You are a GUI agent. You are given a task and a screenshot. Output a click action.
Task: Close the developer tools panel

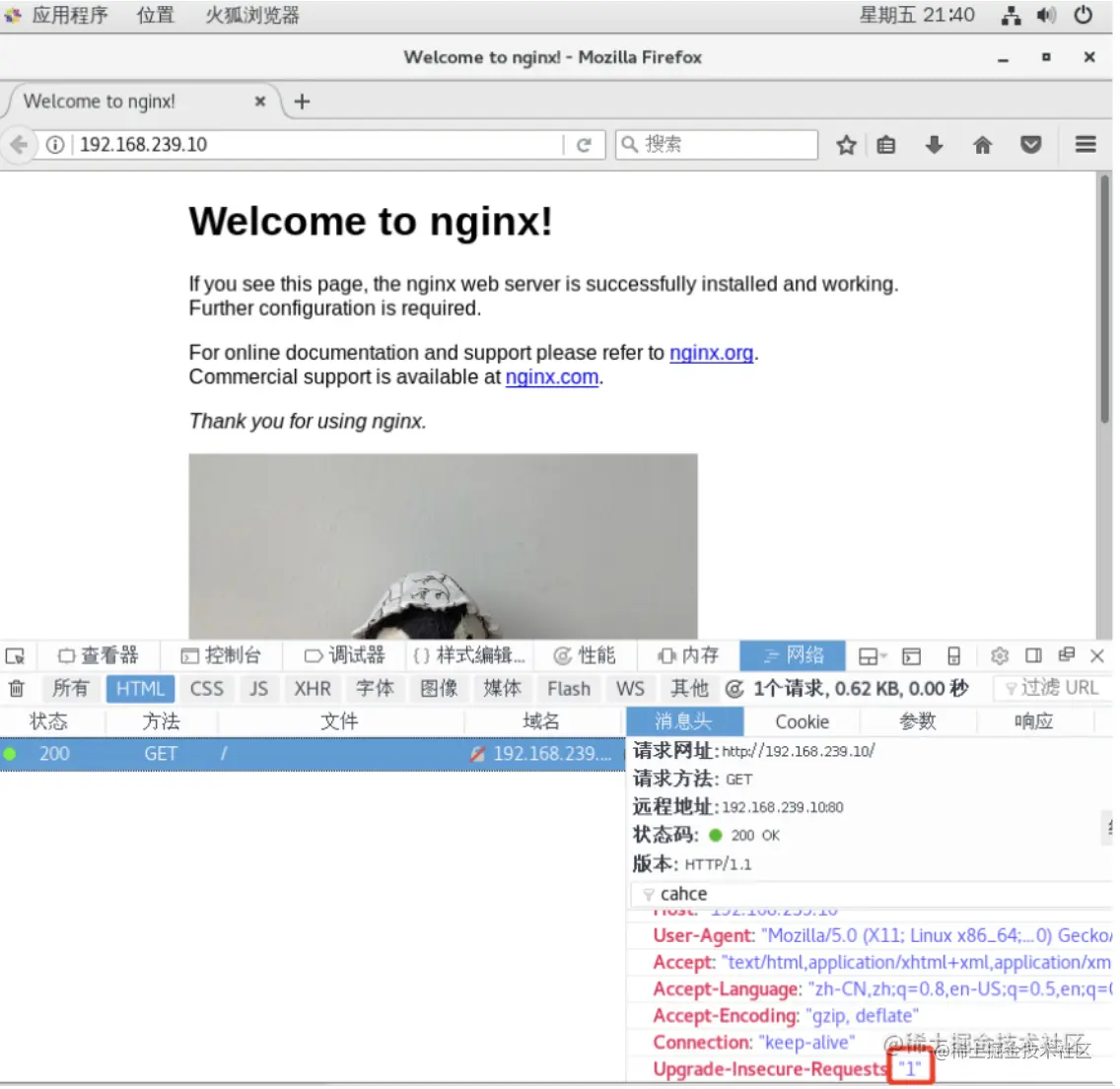pos(1097,654)
